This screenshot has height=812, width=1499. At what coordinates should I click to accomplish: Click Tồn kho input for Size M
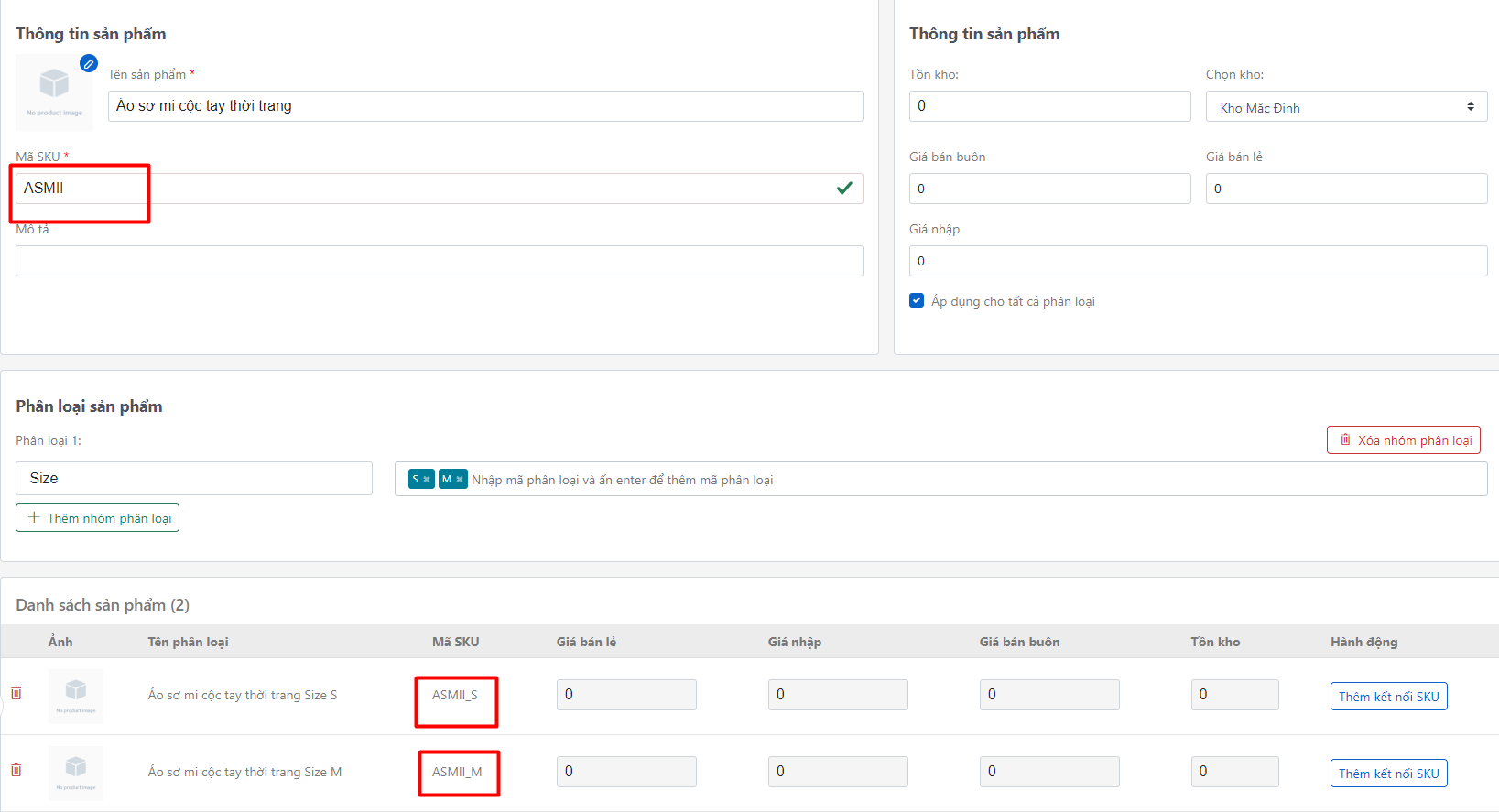[x=1235, y=772]
